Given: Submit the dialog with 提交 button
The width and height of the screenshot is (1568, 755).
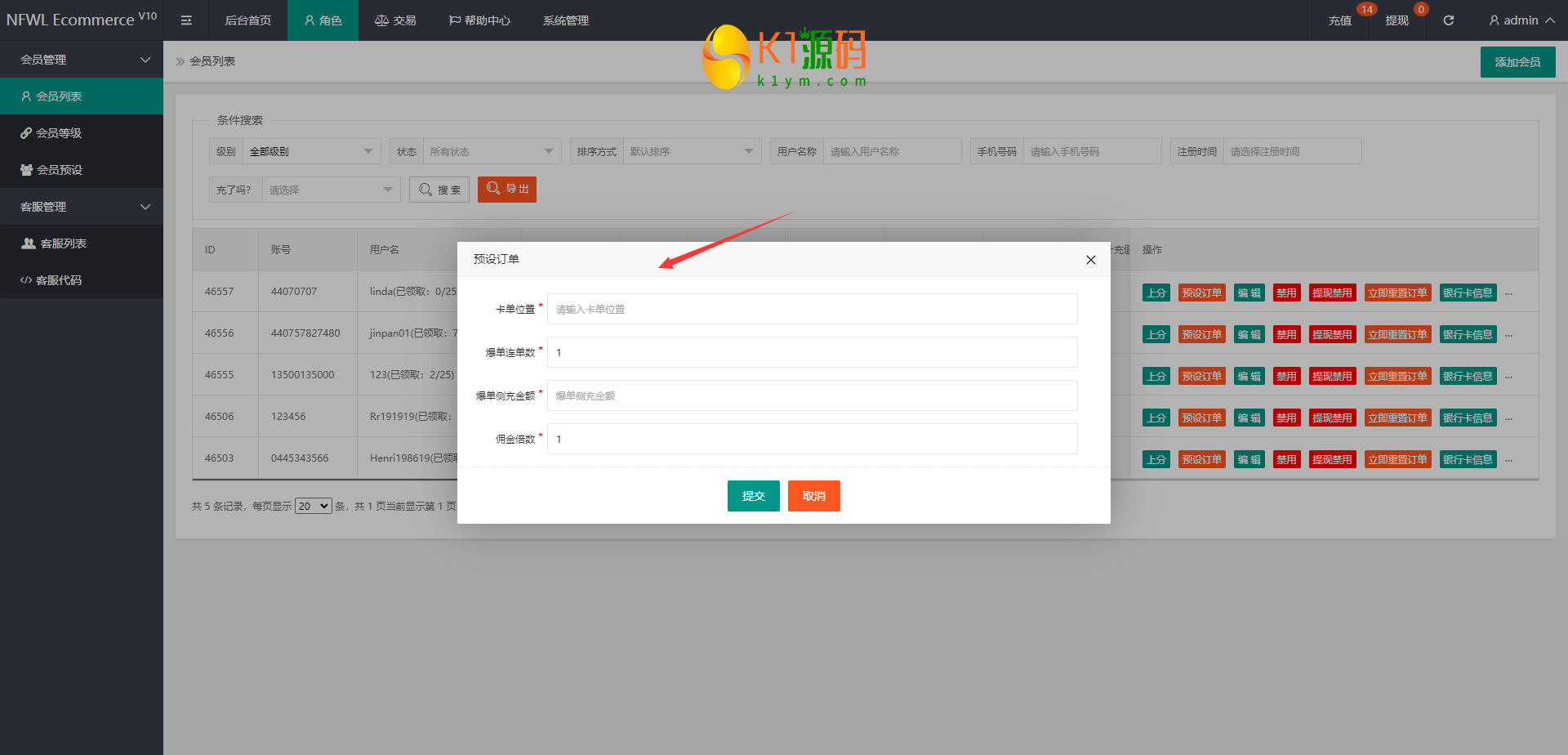Looking at the screenshot, I should 754,496.
